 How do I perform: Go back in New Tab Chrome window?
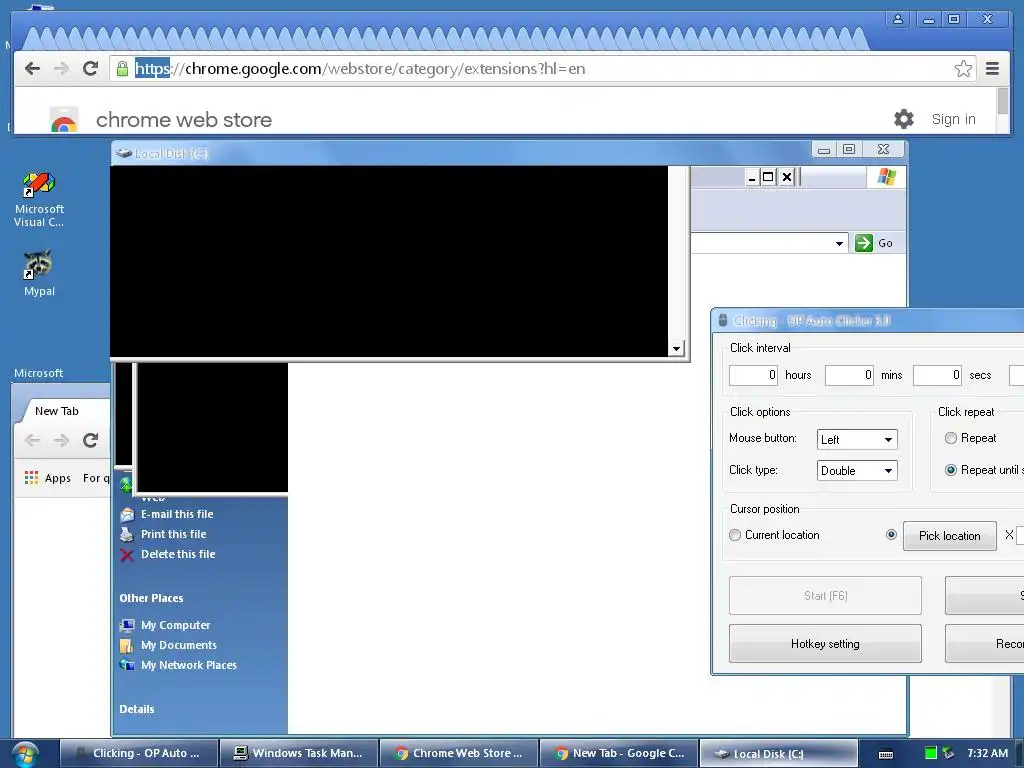pyautogui.click(x=32, y=440)
